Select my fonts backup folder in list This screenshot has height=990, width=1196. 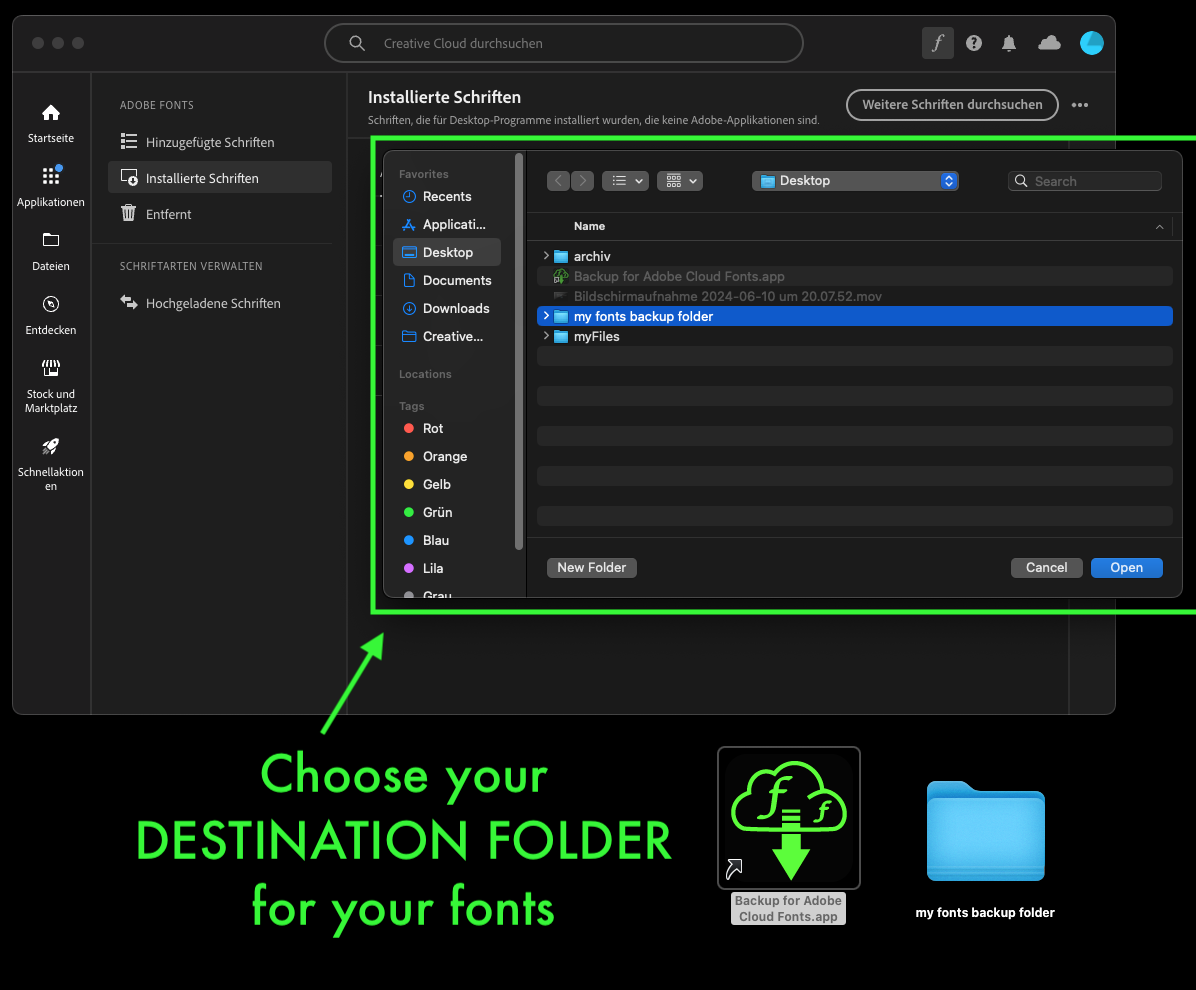[854, 316]
